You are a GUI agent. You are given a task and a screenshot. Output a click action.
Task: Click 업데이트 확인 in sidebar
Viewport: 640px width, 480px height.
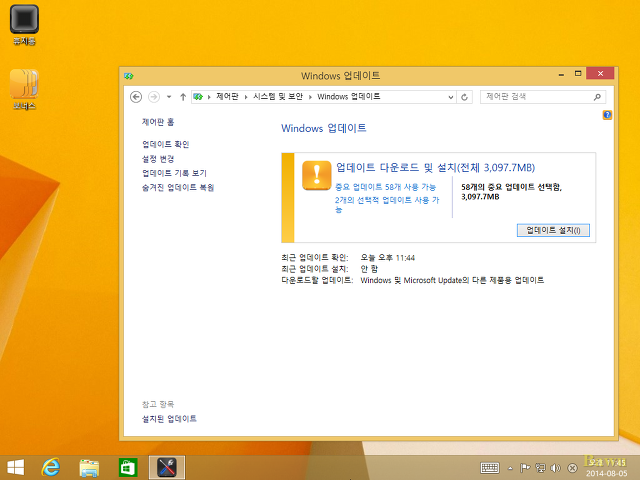[x=166, y=144]
